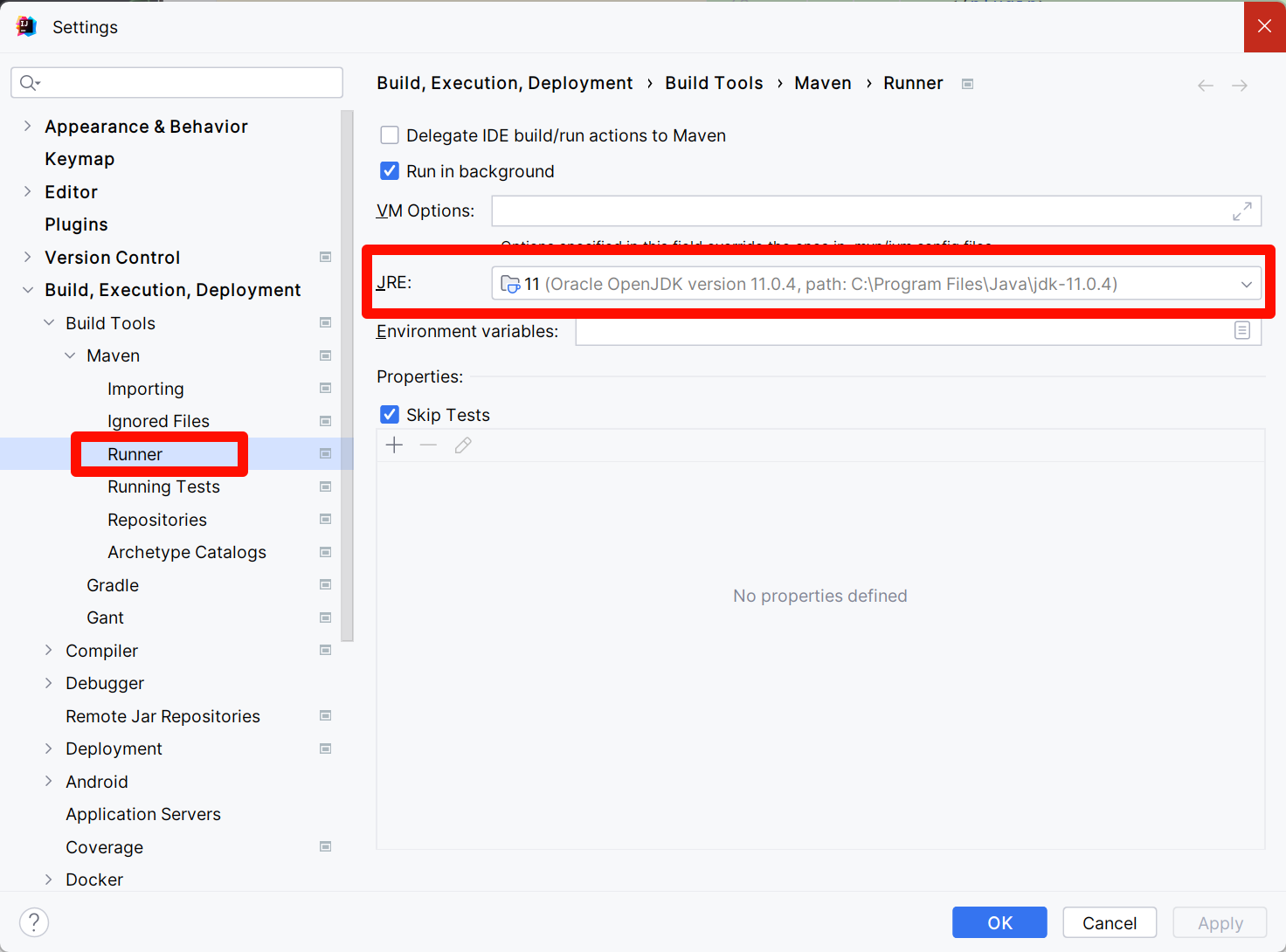Image resolution: width=1286 pixels, height=952 pixels.
Task: Collapse Build, Execution, Deployment section
Action: point(27,290)
